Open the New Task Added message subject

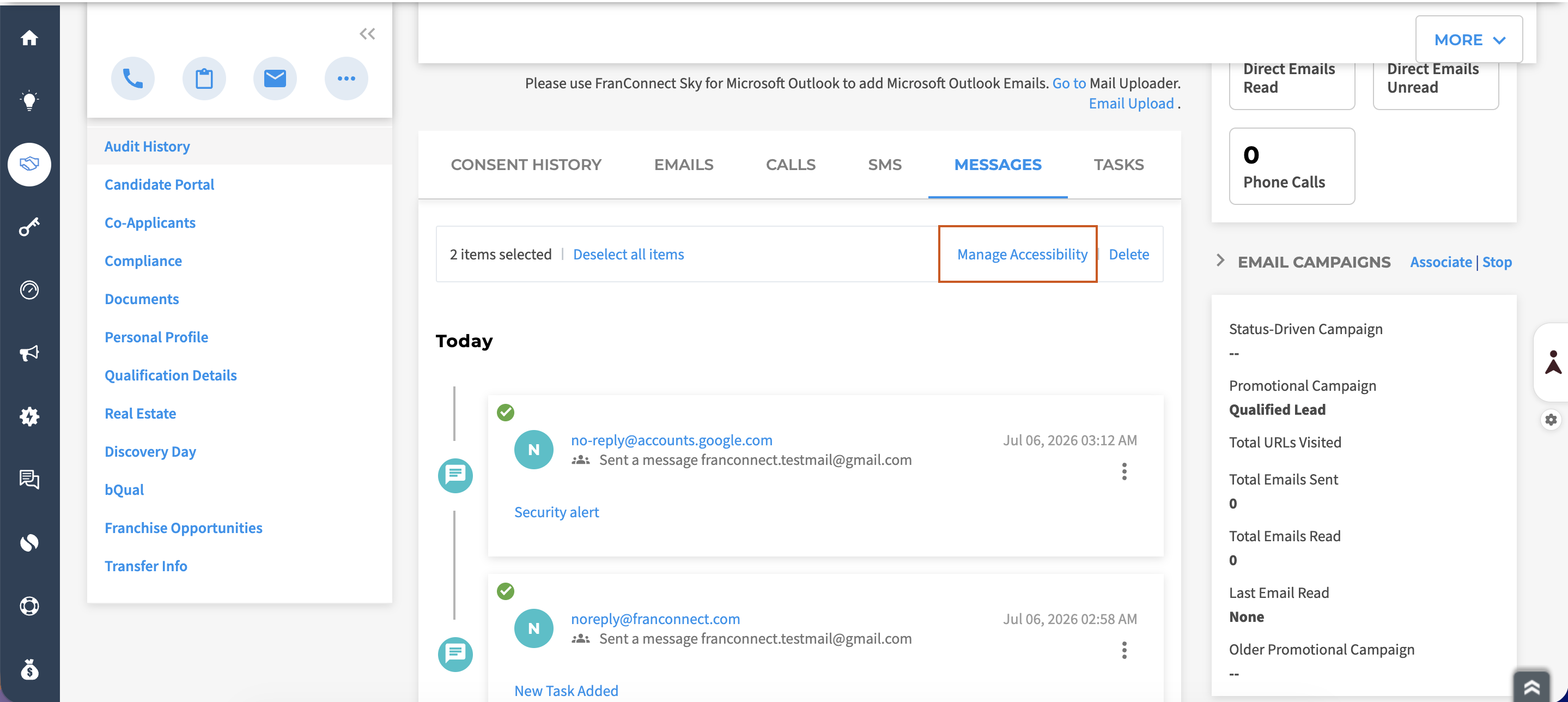tap(566, 691)
